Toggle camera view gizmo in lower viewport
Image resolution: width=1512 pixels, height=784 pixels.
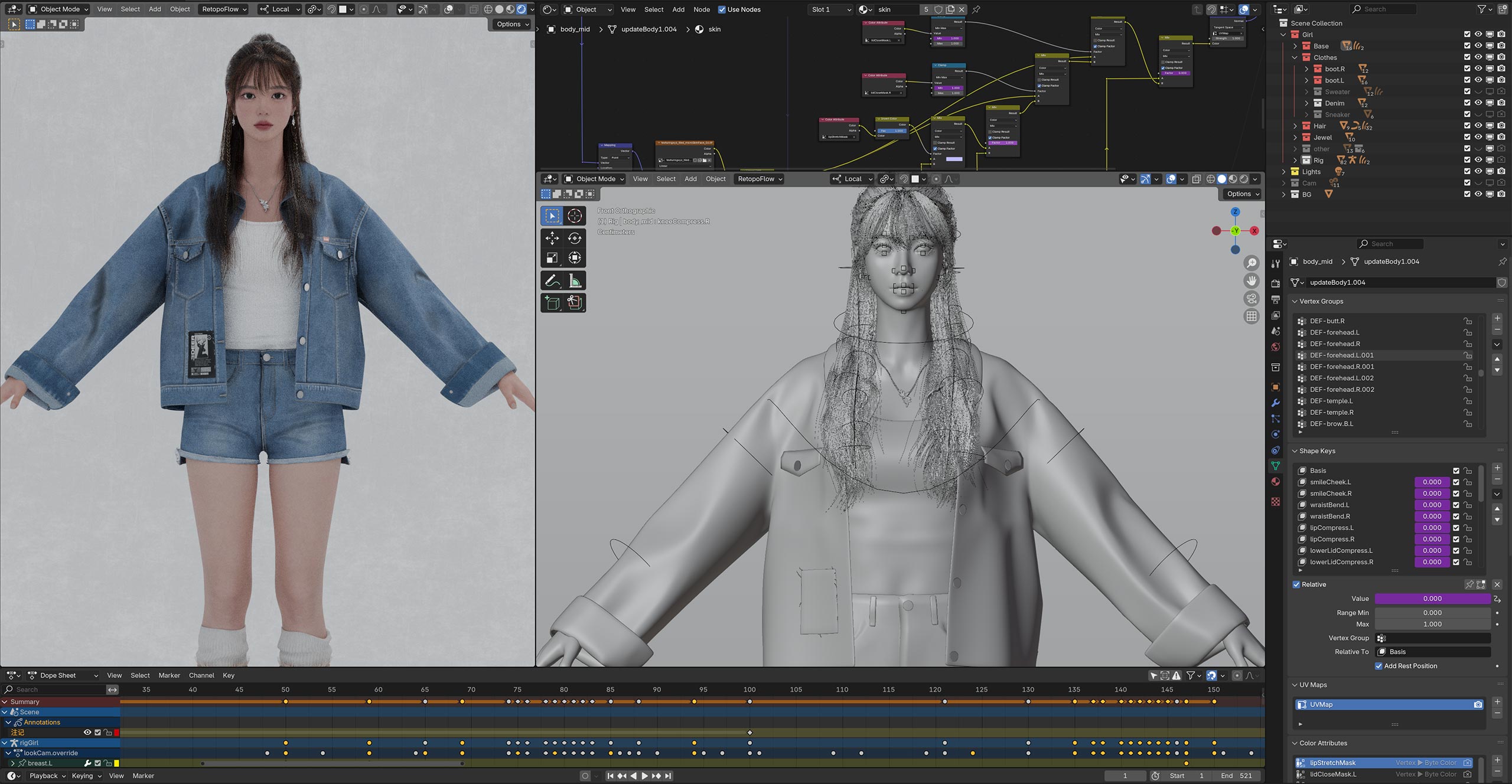[x=1251, y=299]
